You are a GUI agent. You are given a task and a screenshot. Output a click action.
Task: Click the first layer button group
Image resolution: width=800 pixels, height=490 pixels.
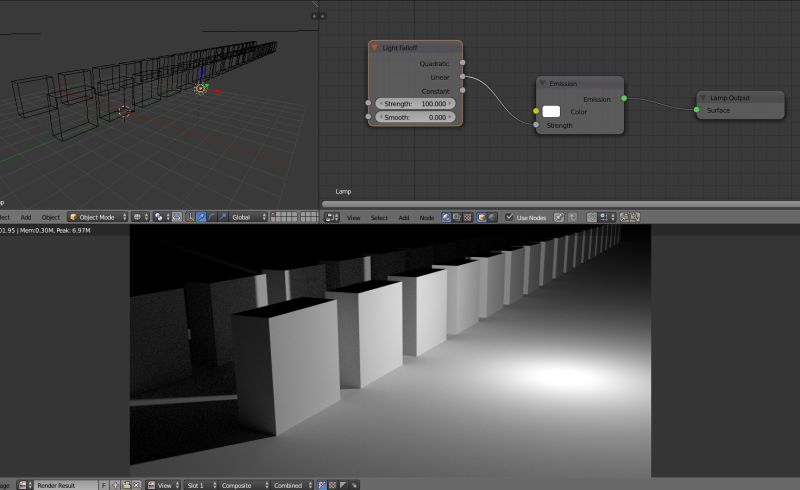(x=284, y=217)
